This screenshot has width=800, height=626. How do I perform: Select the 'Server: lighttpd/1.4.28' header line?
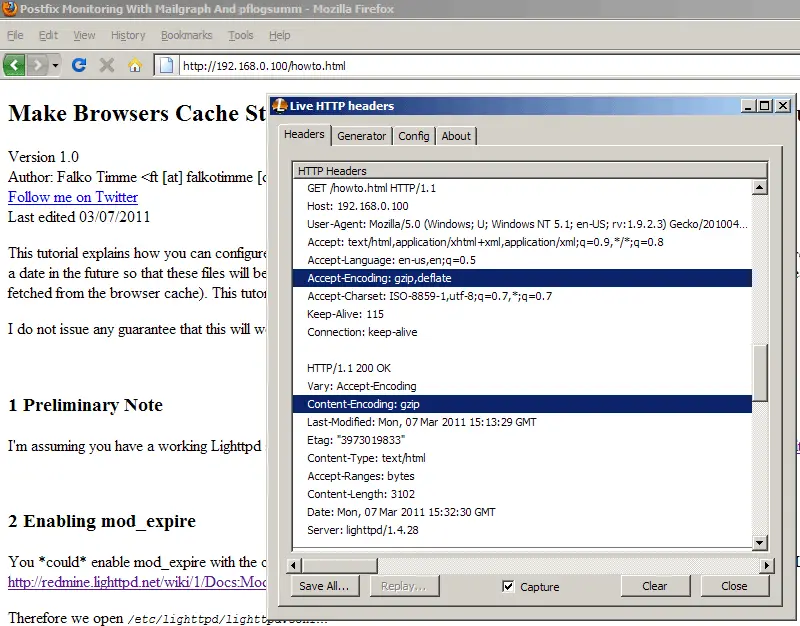pyautogui.click(x=522, y=530)
